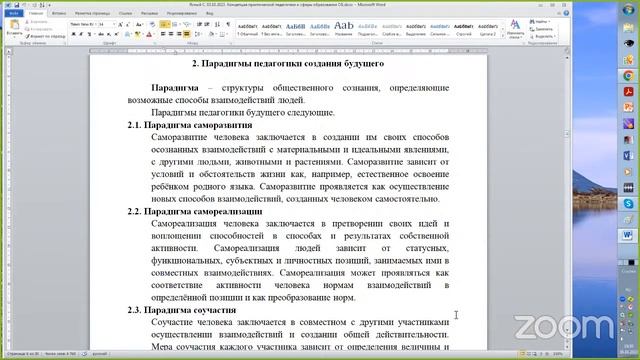Click the Windows Start orb
This screenshot has height=360, width=640.
pos(628,10)
